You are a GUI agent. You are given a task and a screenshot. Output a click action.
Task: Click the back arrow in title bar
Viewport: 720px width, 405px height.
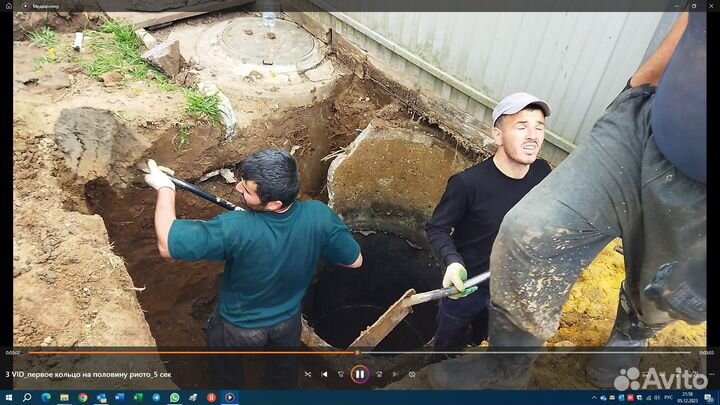[11, 6]
